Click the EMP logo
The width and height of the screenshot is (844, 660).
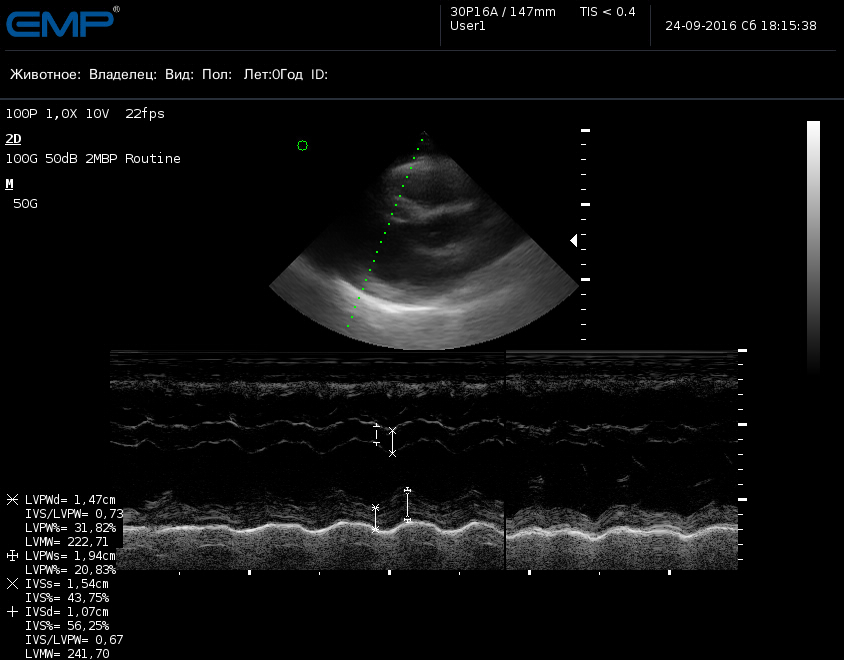pyautogui.click(x=62, y=23)
